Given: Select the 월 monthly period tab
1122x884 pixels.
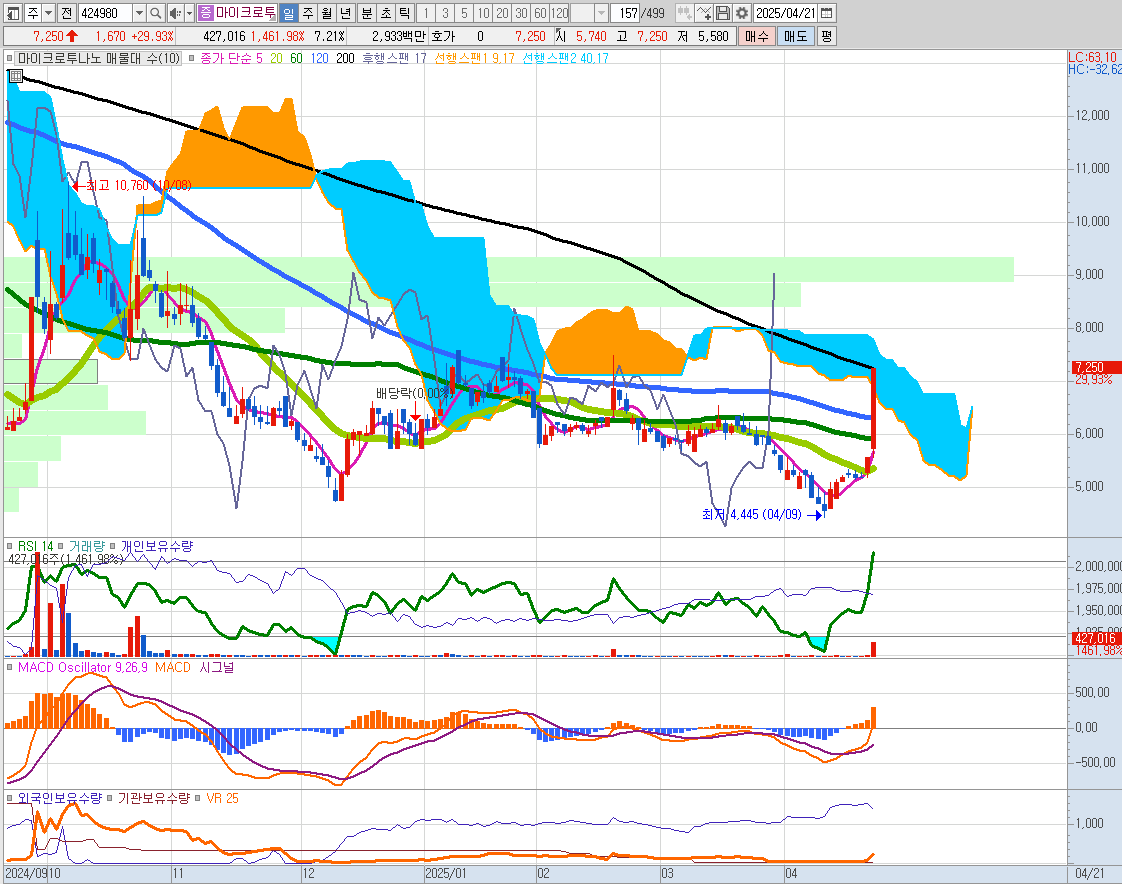Looking at the screenshot, I should tap(327, 13).
